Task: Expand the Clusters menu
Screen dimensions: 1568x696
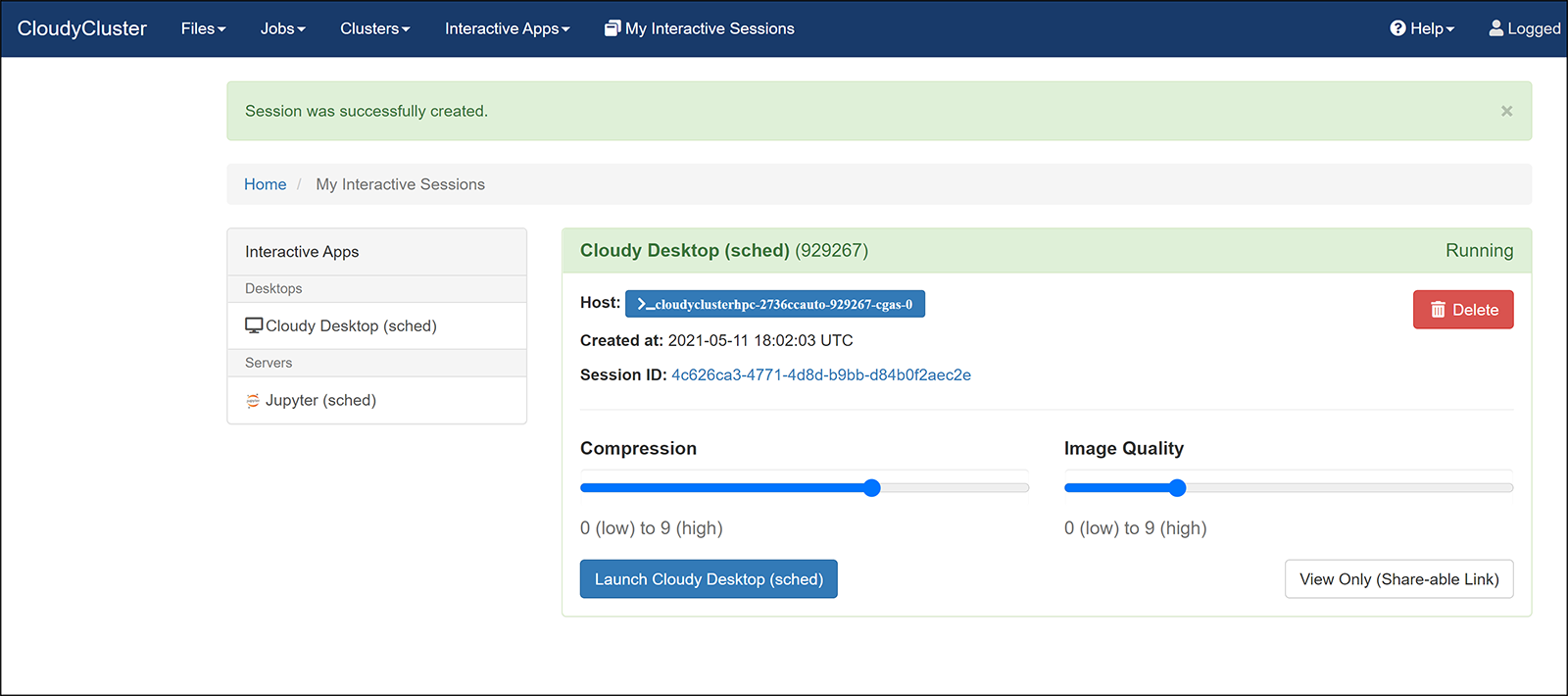Action: click(374, 28)
